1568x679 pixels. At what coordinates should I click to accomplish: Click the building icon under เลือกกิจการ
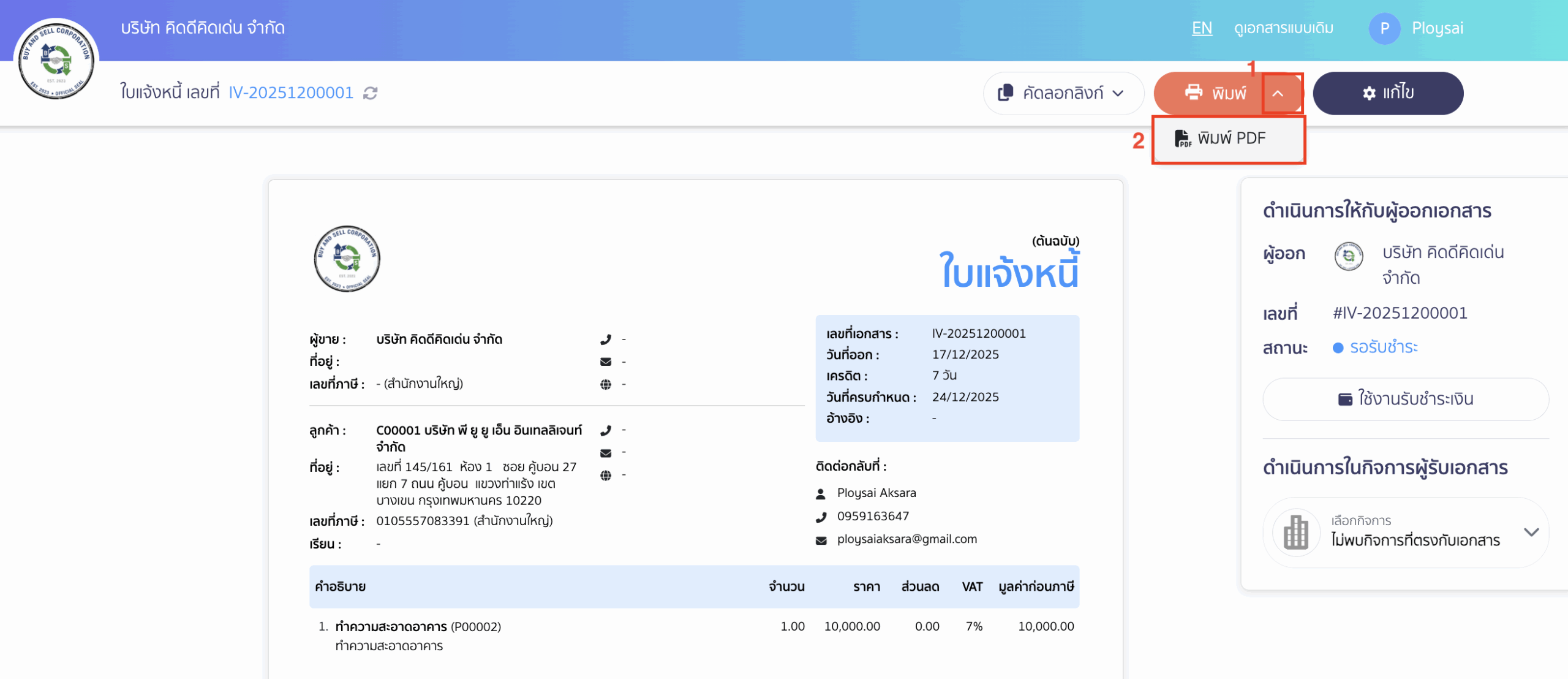click(x=1297, y=532)
